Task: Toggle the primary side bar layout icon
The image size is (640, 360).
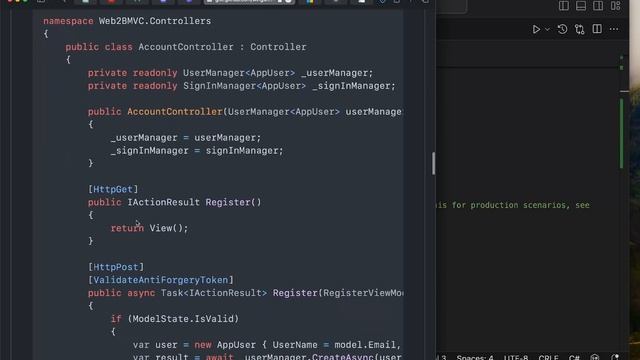Action: (x=564, y=6)
